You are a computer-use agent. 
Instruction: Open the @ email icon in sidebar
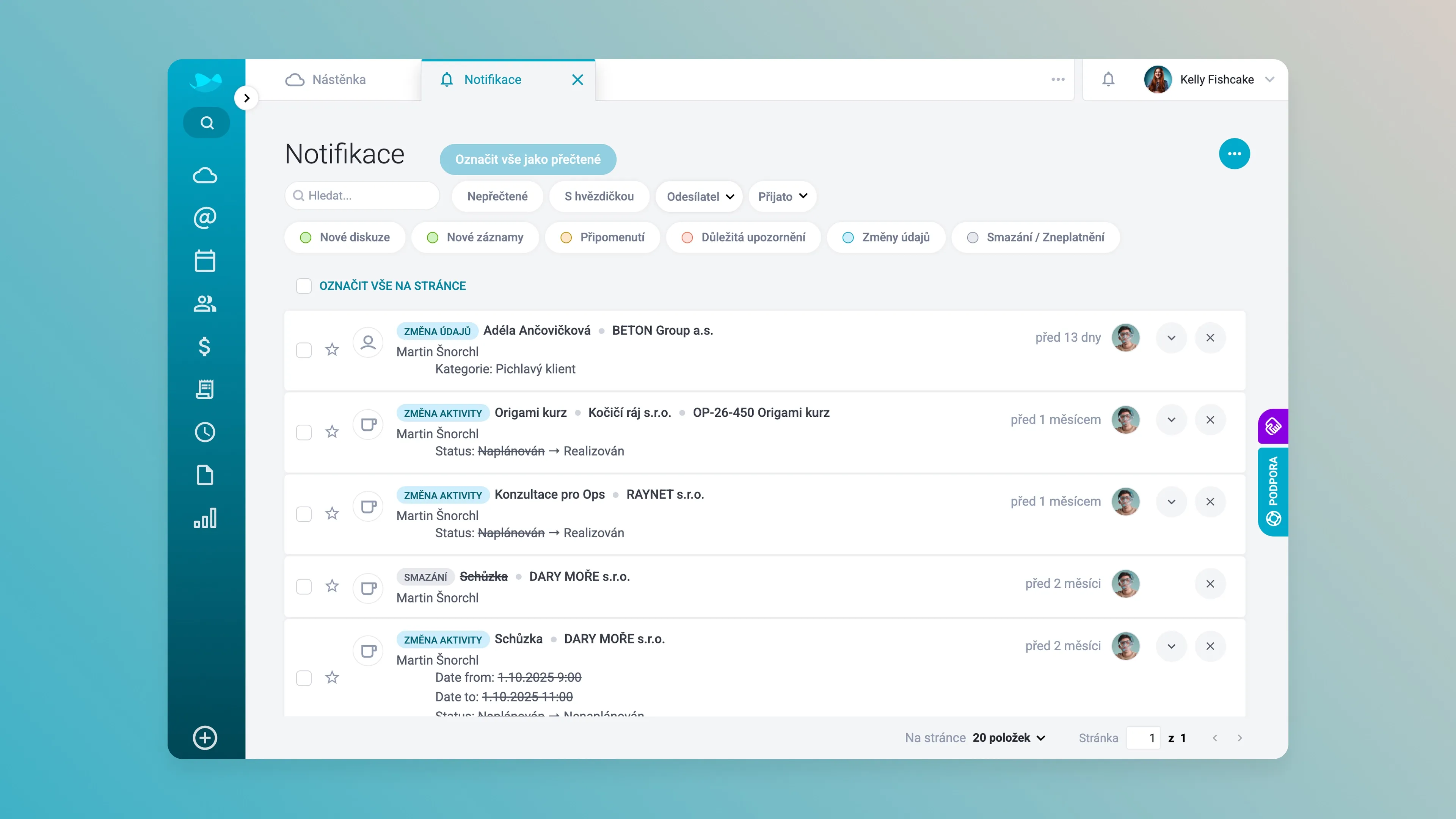tap(205, 218)
